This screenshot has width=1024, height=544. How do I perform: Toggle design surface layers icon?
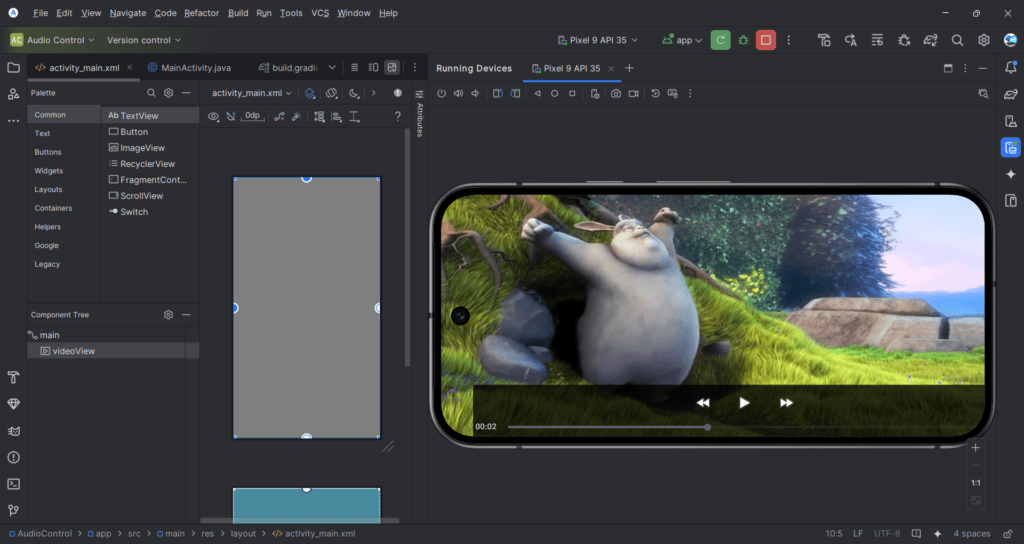click(310, 93)
